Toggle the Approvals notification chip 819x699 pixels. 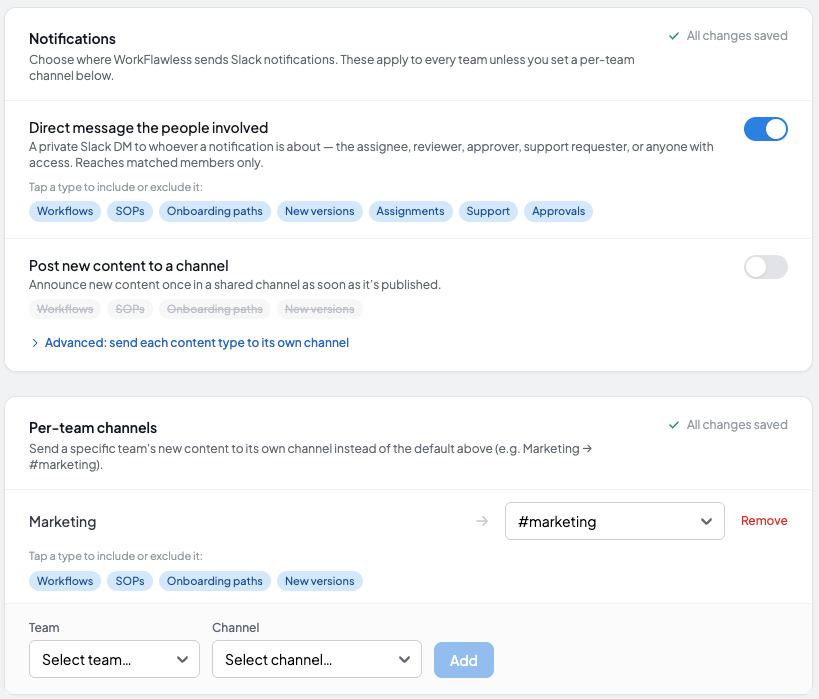point(558,211)
